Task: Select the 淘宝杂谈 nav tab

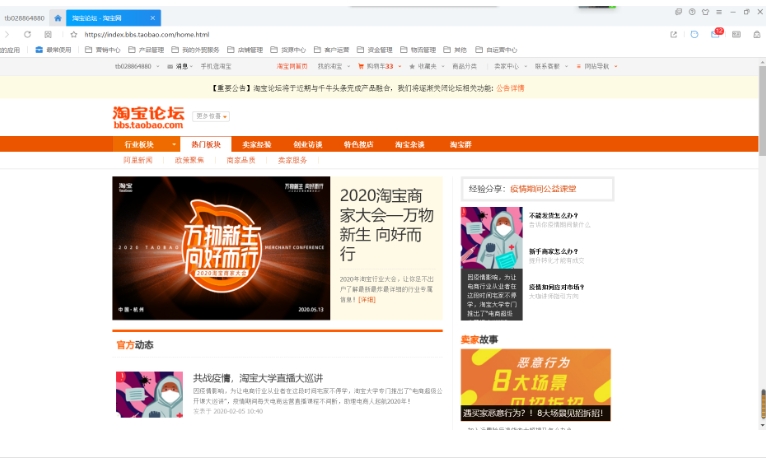Action: pos(409,145)
